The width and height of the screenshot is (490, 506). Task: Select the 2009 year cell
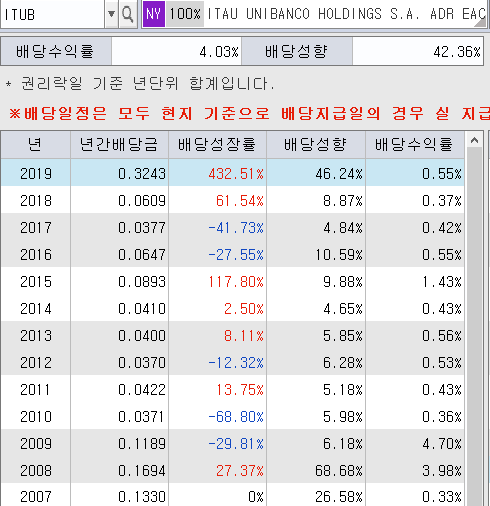click(36, 444)
